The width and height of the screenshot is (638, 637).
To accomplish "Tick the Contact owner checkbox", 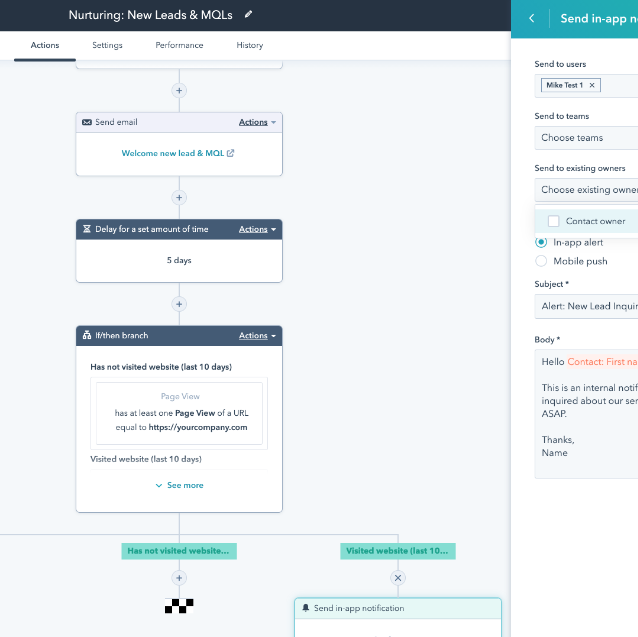I will [x=553, y=221].
